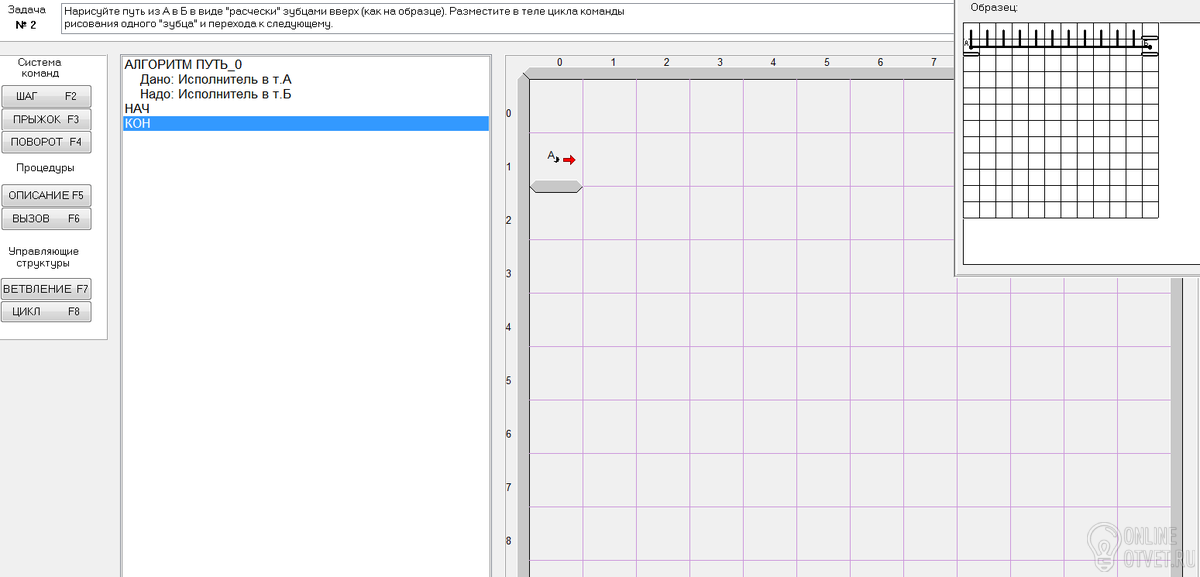Screen dimensions: 1200x577
Task: Click the Образец: label
Action: [x=994, y=6]
